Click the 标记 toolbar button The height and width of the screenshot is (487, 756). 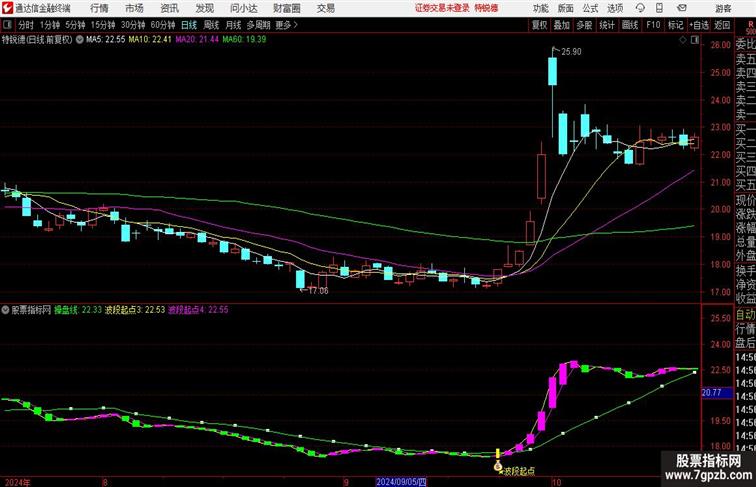click(x=675, y=25)
